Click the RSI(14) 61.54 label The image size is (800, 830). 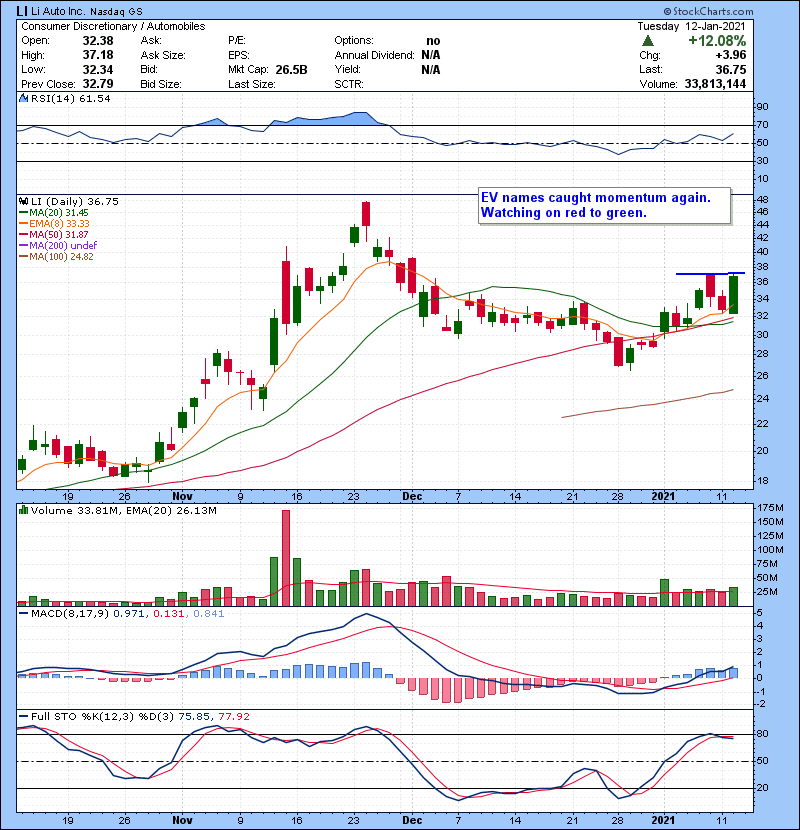pos(70,98)
